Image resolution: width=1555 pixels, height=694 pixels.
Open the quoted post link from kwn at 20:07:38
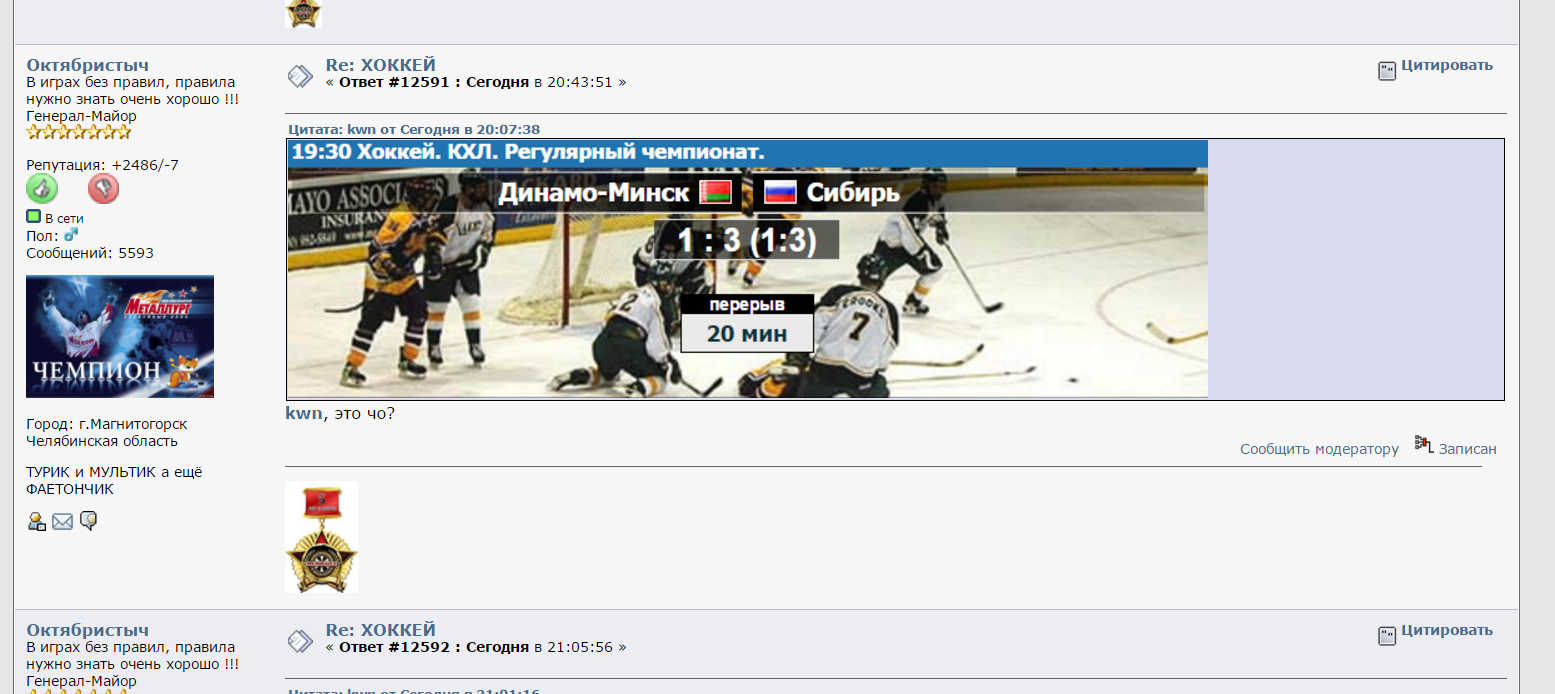(414, 129)
